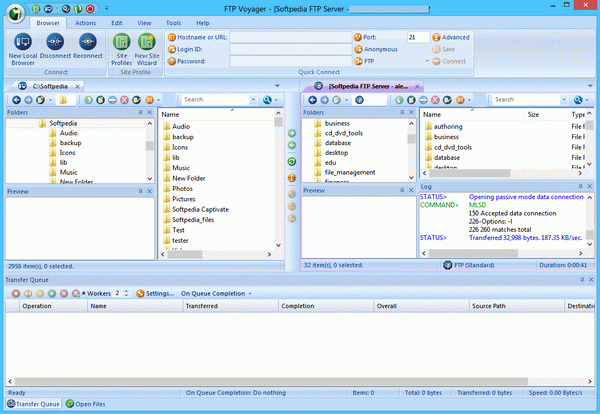The image size is (600, 414).
Task: Click the Login ID input field
Action: coord(290,49)
